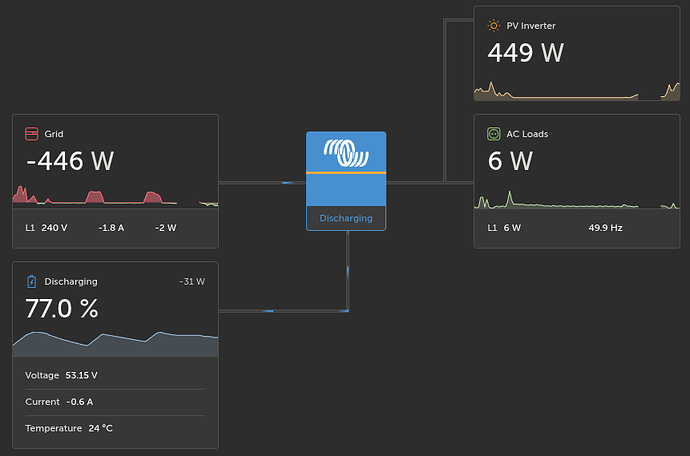Open the AC Loads card title
This screenshot has height=456, width=690.
[527, 134]
